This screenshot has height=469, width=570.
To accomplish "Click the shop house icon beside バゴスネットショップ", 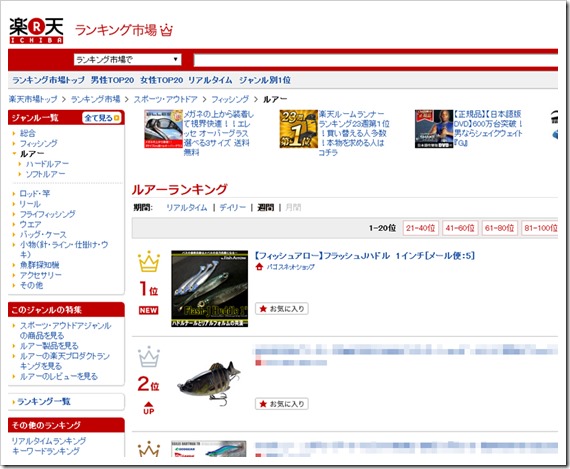I will 259,267.
